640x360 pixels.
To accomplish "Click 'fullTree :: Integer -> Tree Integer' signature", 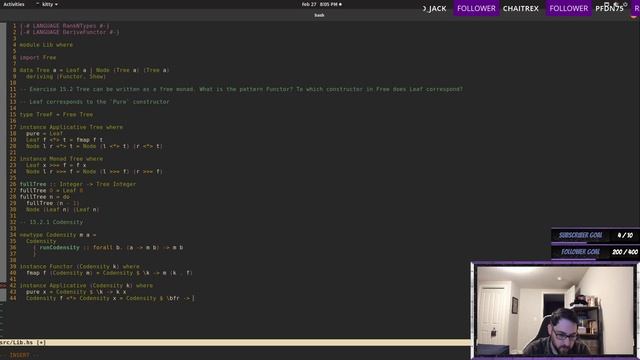I will (x=78, y=184).
